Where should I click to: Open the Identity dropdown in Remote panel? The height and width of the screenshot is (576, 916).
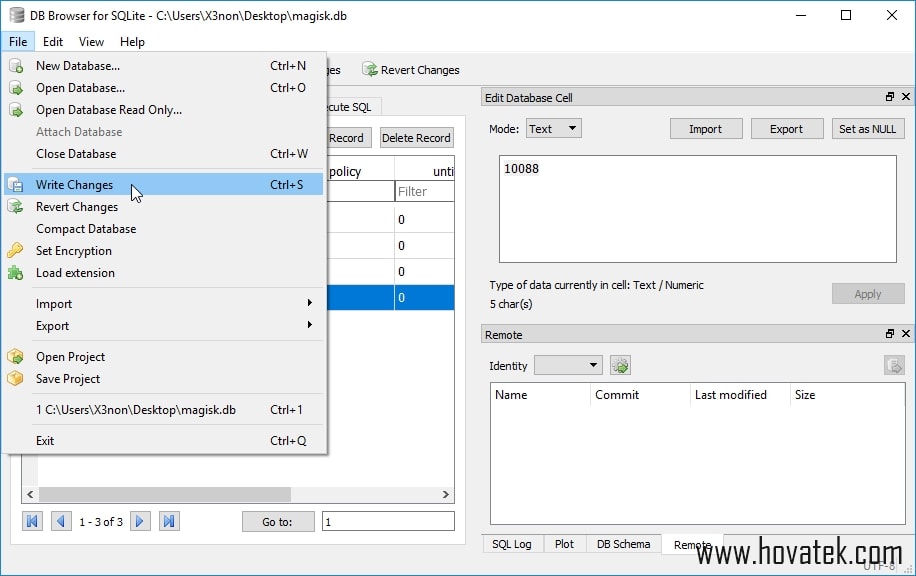pos(568,366)
